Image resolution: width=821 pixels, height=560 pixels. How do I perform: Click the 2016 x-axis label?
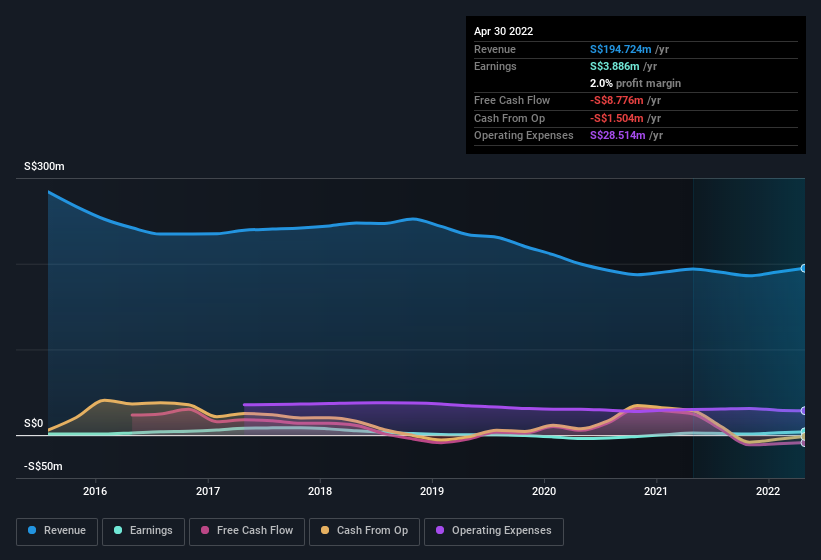tap(95, 491)
